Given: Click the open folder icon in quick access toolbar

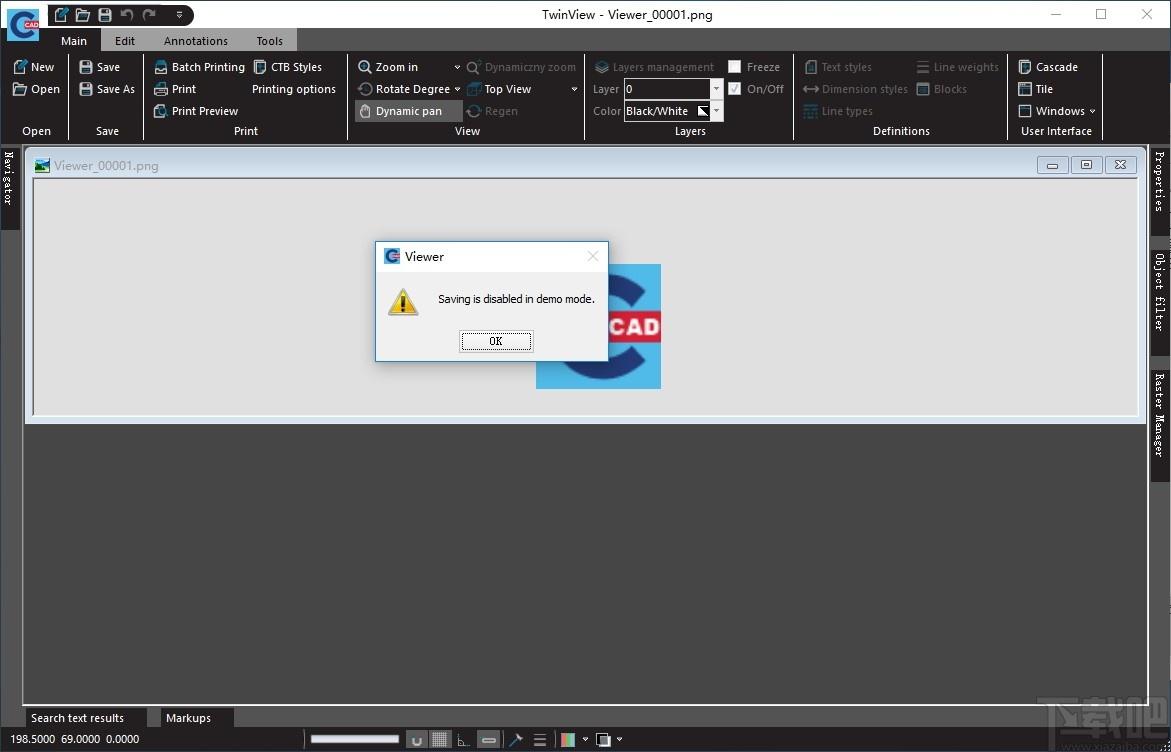Looking at the screenshot, I should (83, 14).
